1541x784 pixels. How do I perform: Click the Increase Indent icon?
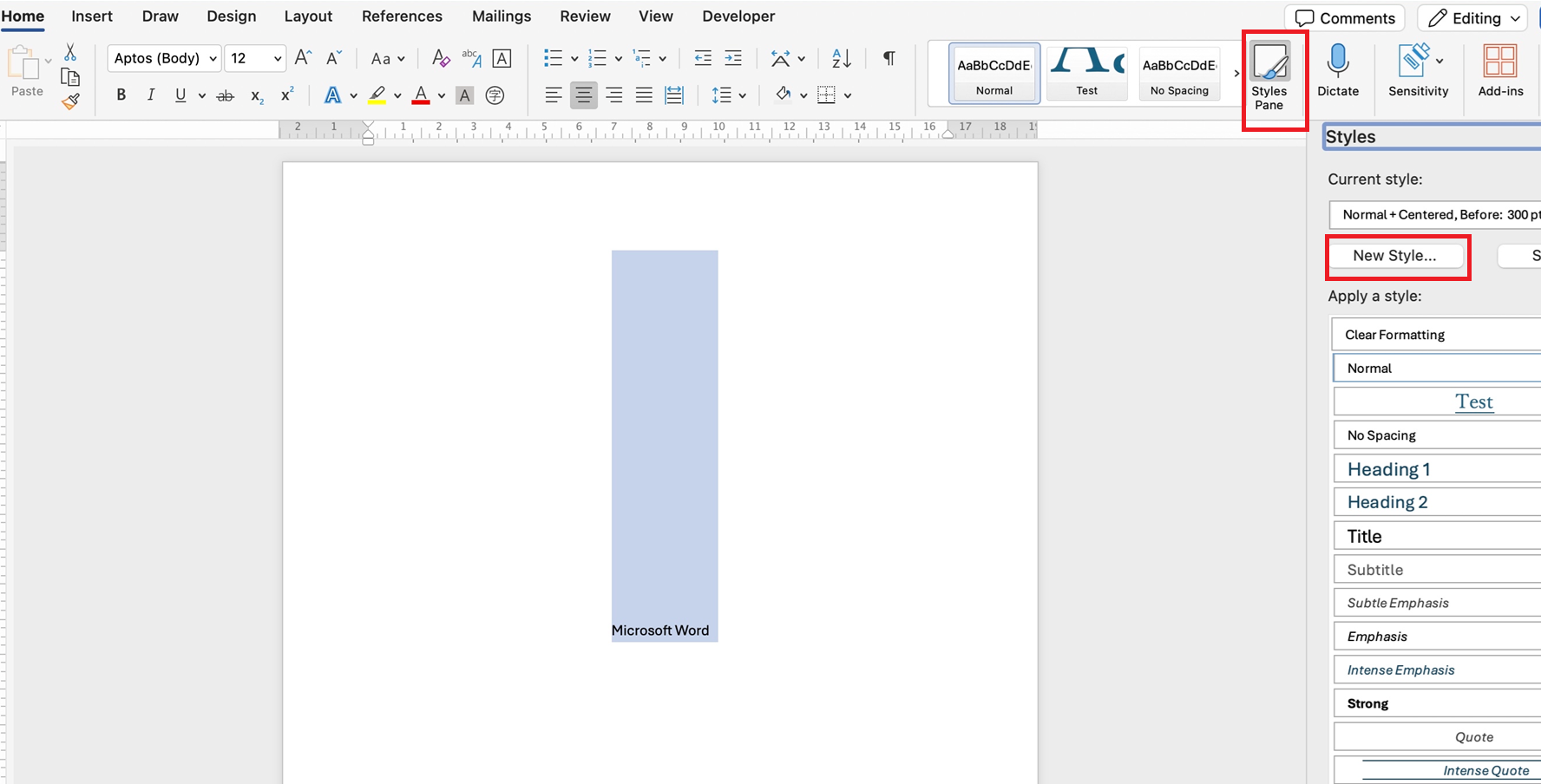pos(733,58)
